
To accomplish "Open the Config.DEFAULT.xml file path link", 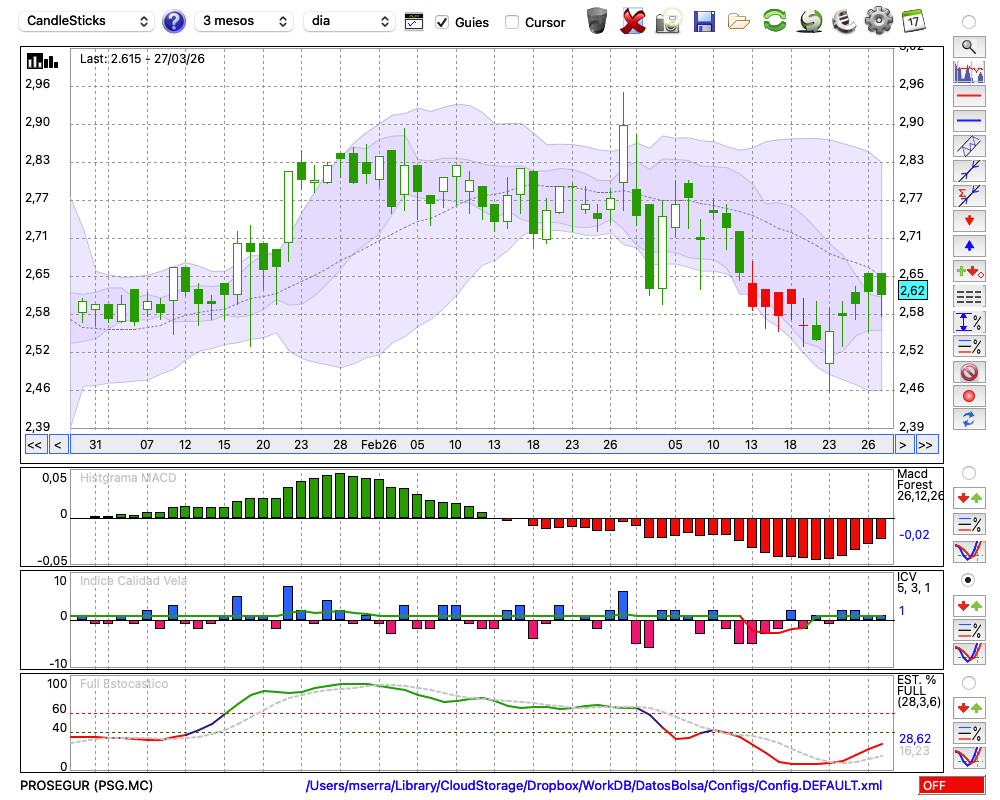I will pos(594,786).
